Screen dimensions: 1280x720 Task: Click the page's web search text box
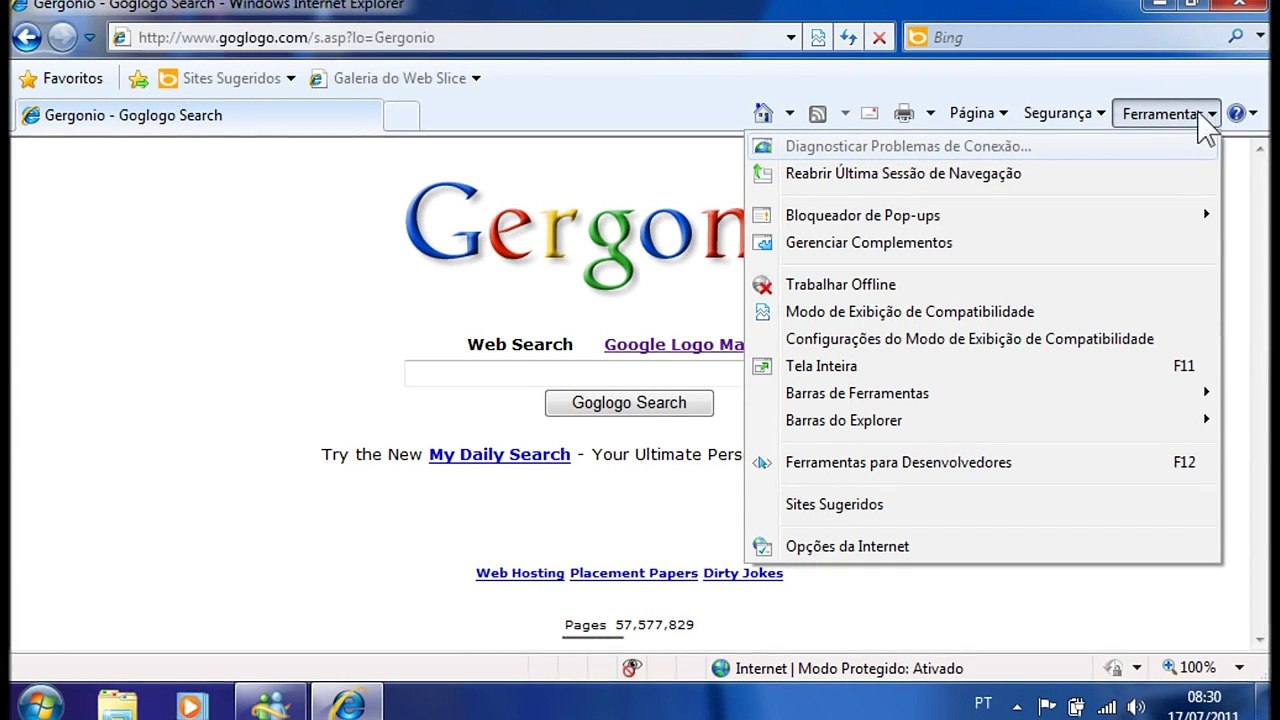575,373
